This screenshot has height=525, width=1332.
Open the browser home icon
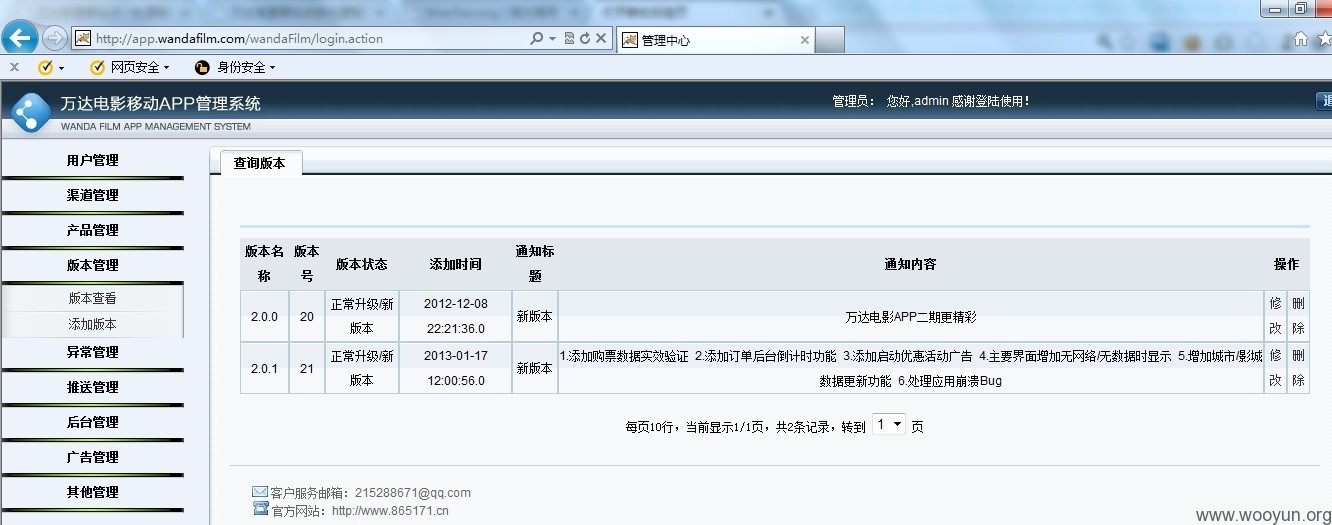1301,40
